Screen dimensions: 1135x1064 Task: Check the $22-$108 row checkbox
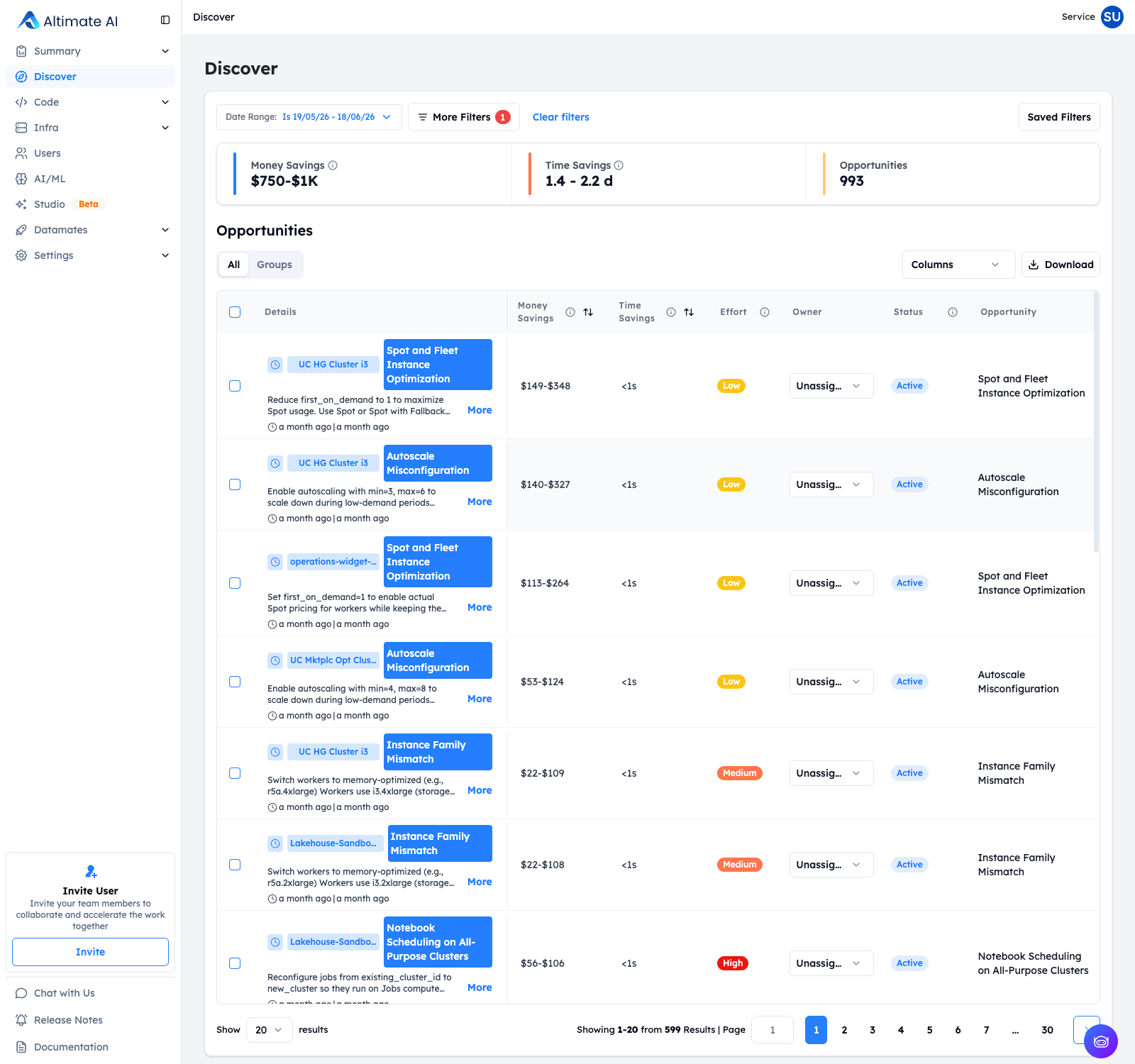pos(235,865)
